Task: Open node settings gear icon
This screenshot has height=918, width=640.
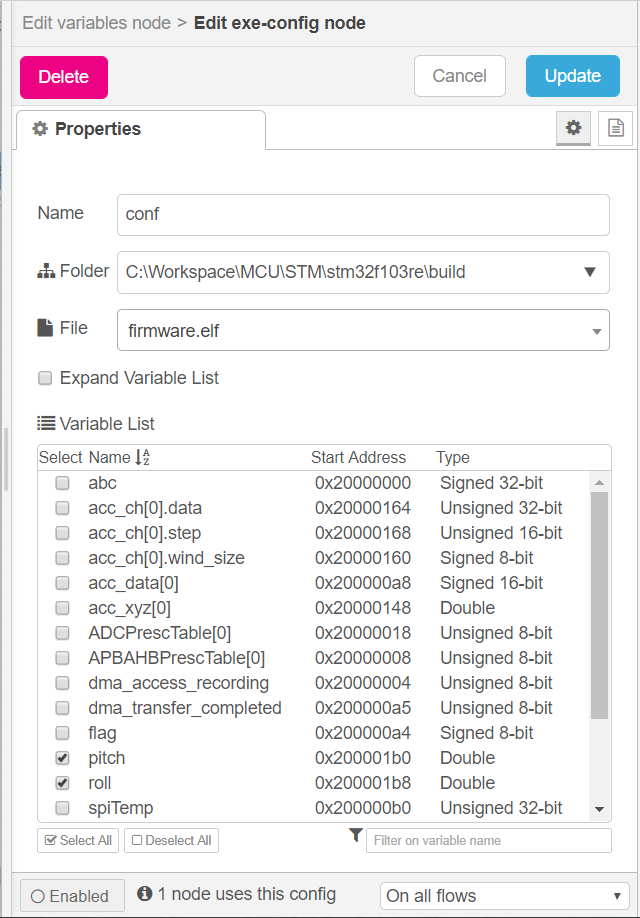Action: [573, 128]
